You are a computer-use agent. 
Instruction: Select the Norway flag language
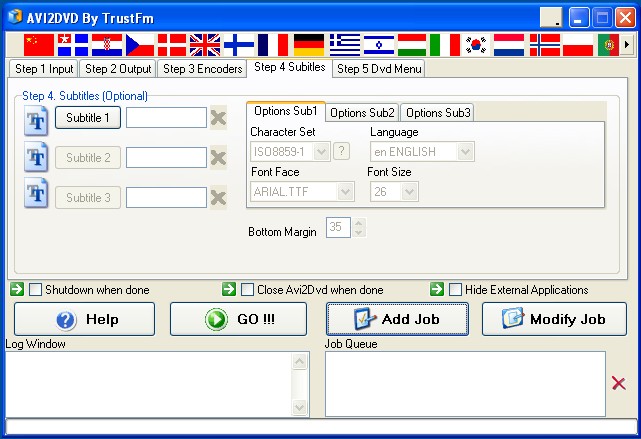545,45
